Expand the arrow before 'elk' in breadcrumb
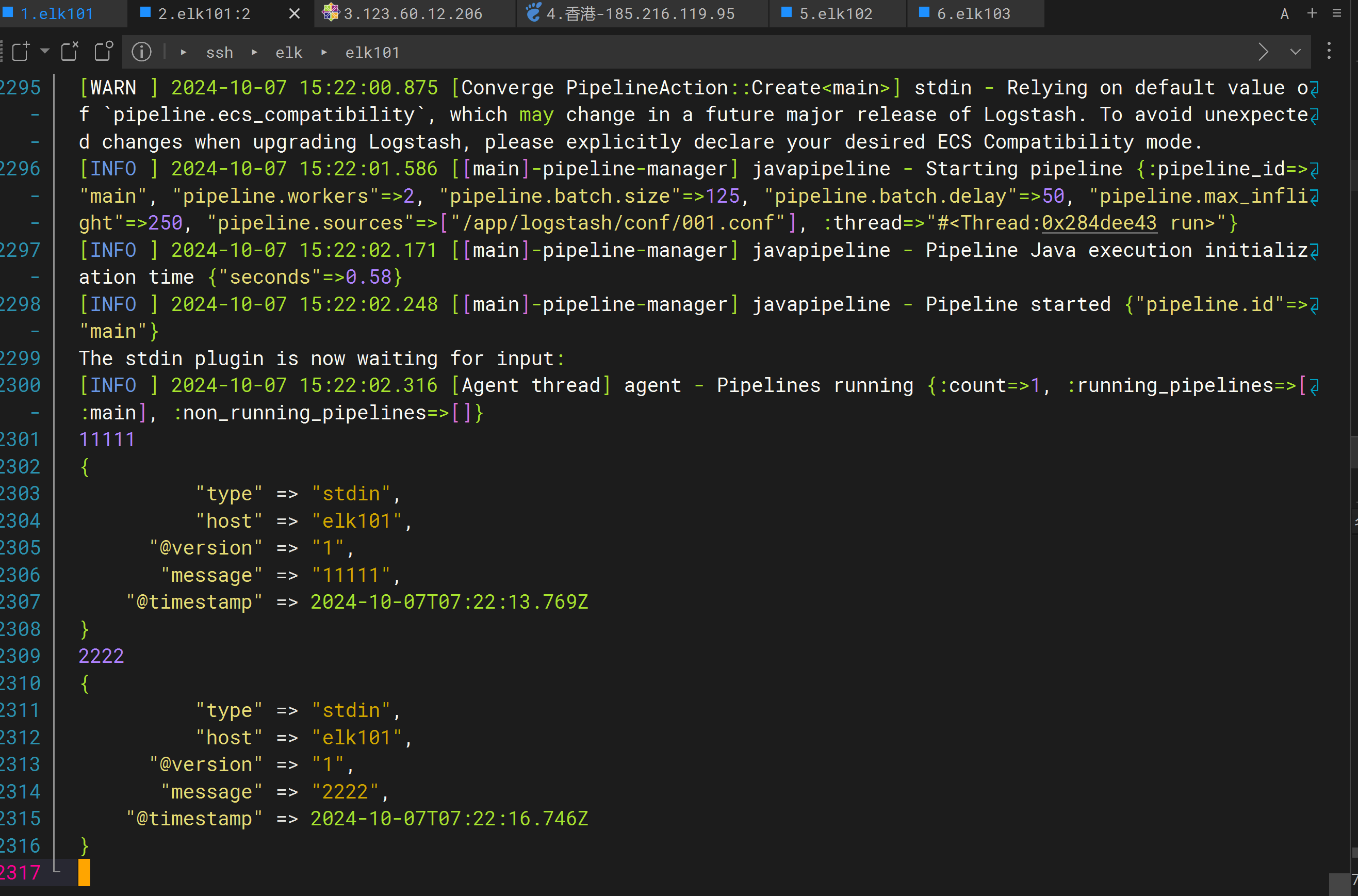Screen dimensions: 1358x896 pos(254,52)
